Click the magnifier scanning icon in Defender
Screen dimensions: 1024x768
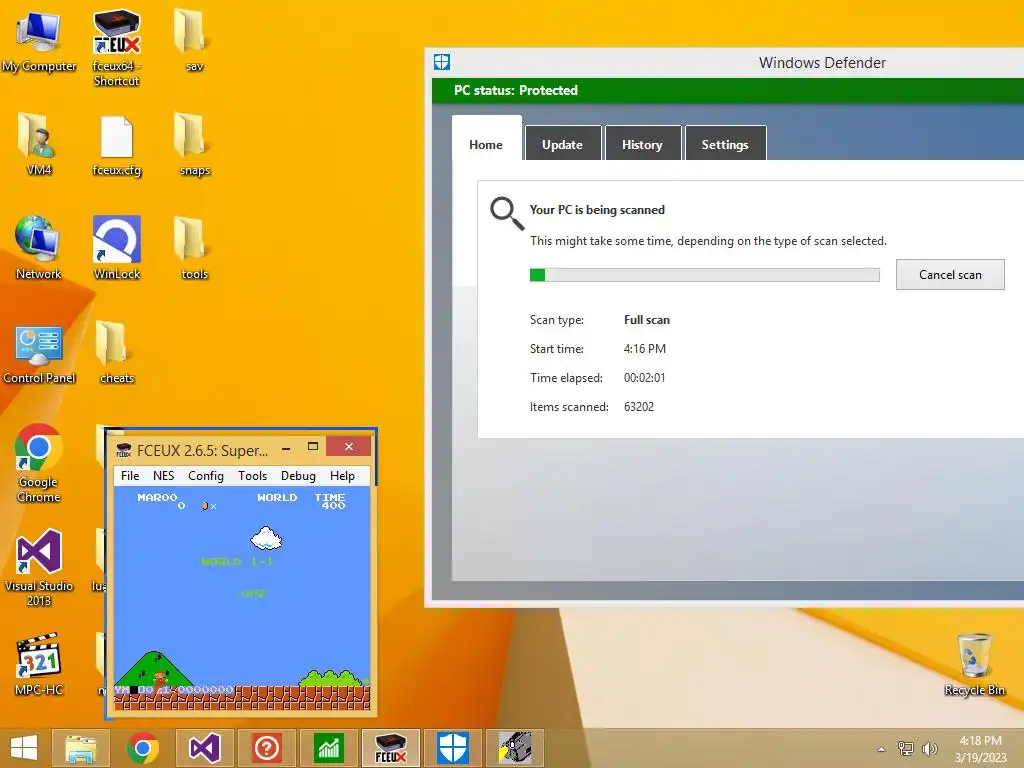pyautogui.click(x=507, y=214)
